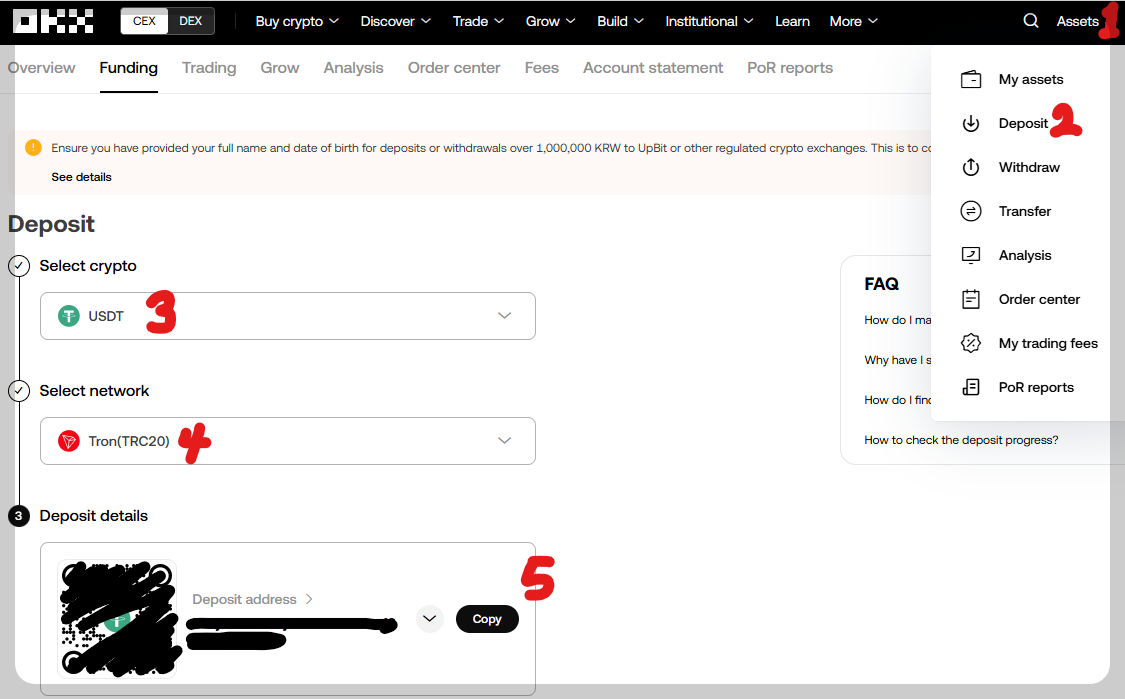
Task: Click the Select crypto step checkmark
Action: point(19,266)
